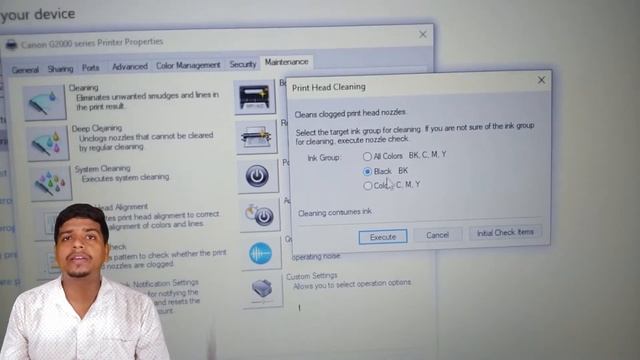640x360 pixels.
Task: Switch to the Maintenance tab
Action: (287, 62)
